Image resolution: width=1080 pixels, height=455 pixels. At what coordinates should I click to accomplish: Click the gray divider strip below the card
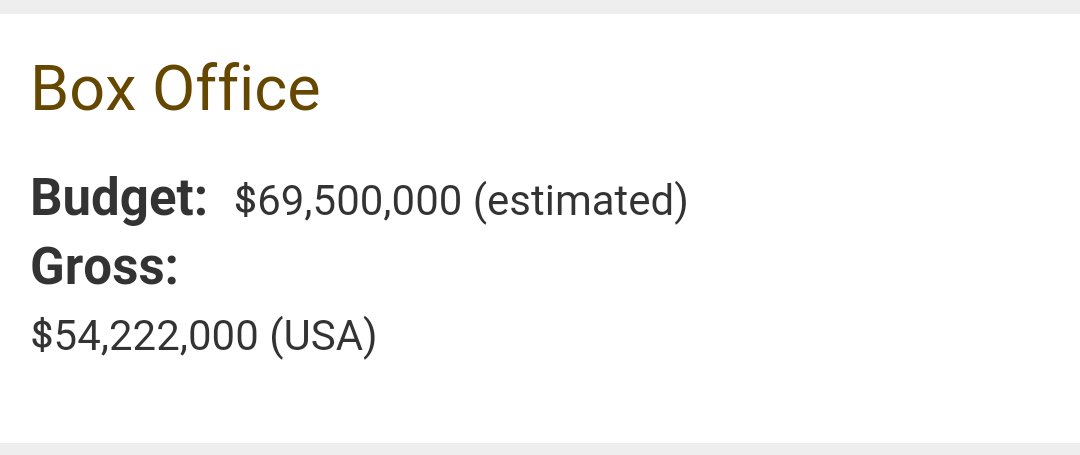click(x=540, y=449)
